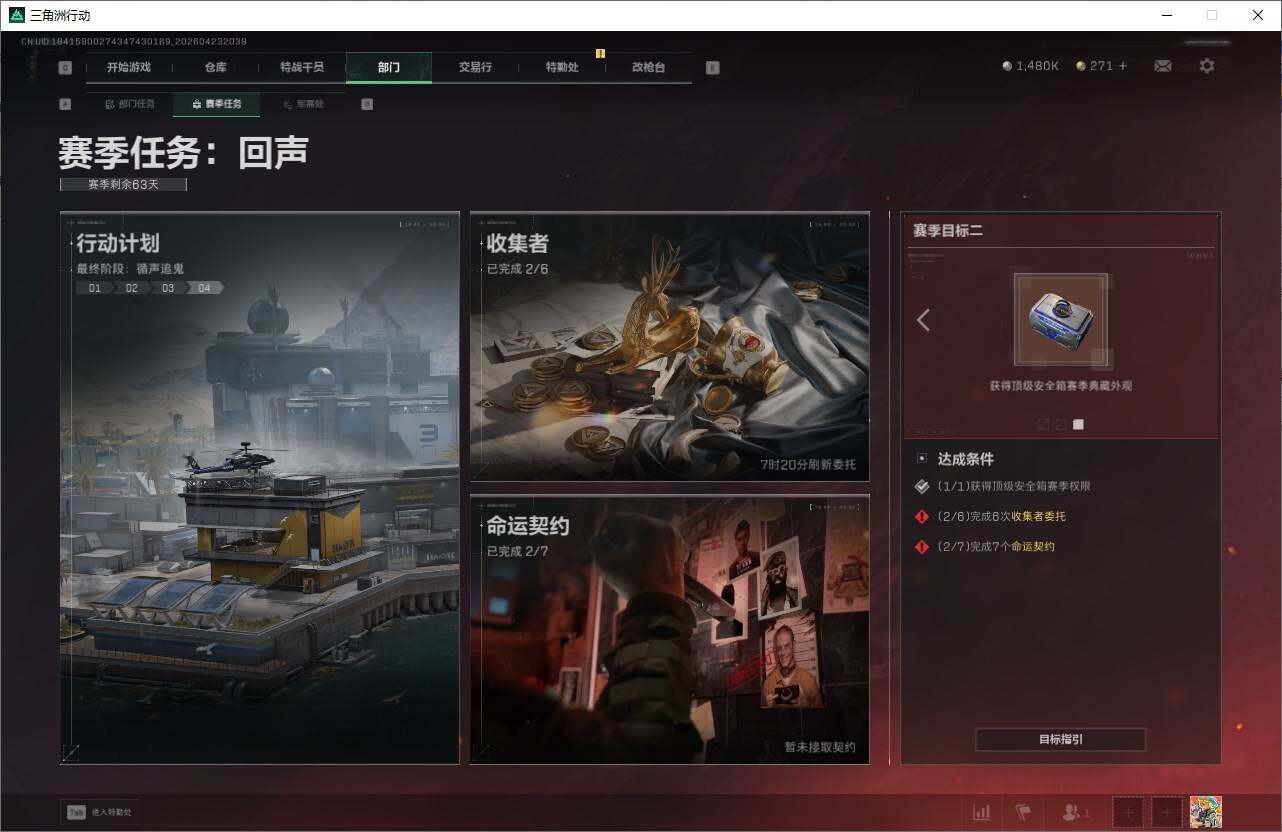Click the statistics chart icon in bottom bar
This screenshot has width=1282, height=832.
(x=981, y=811)
